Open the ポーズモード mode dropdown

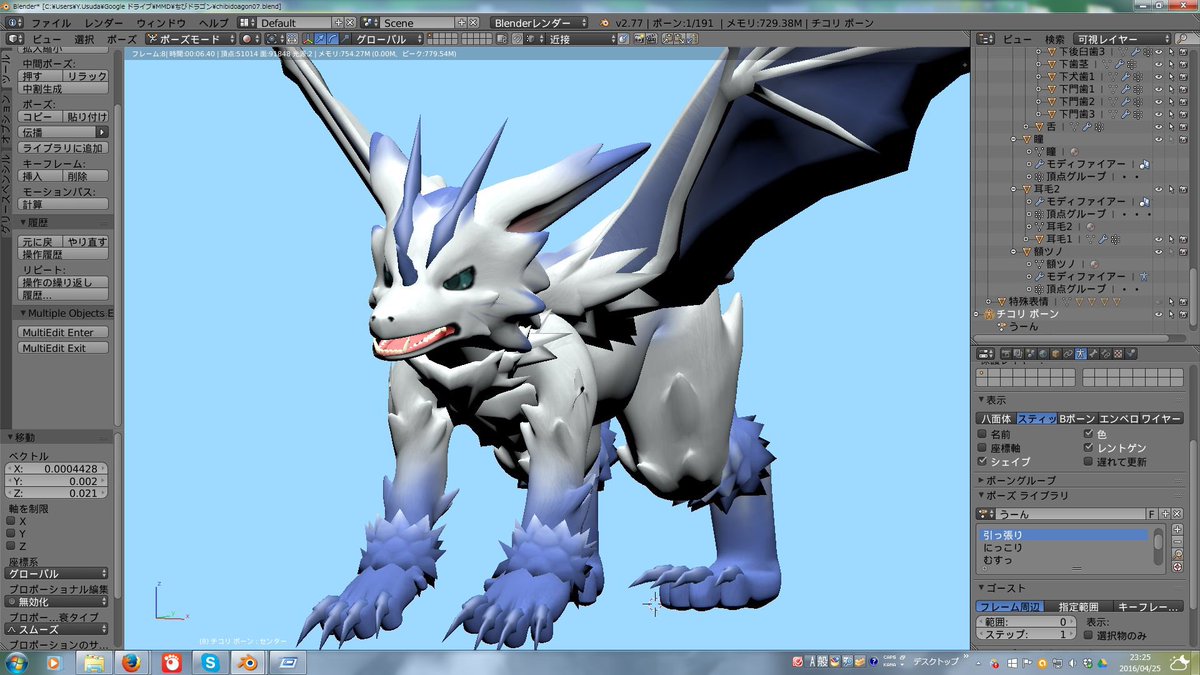coord(190,39)
